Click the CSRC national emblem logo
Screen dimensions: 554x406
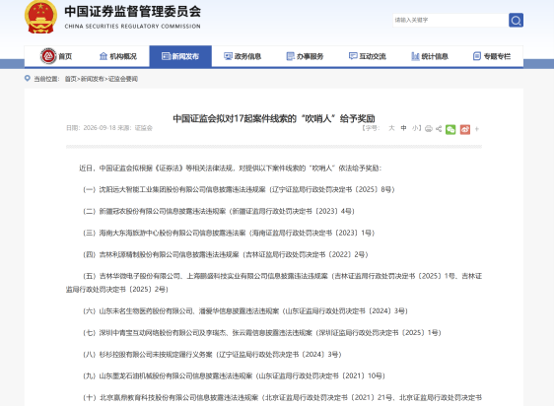pyautogui.click(x=41, y=17)
